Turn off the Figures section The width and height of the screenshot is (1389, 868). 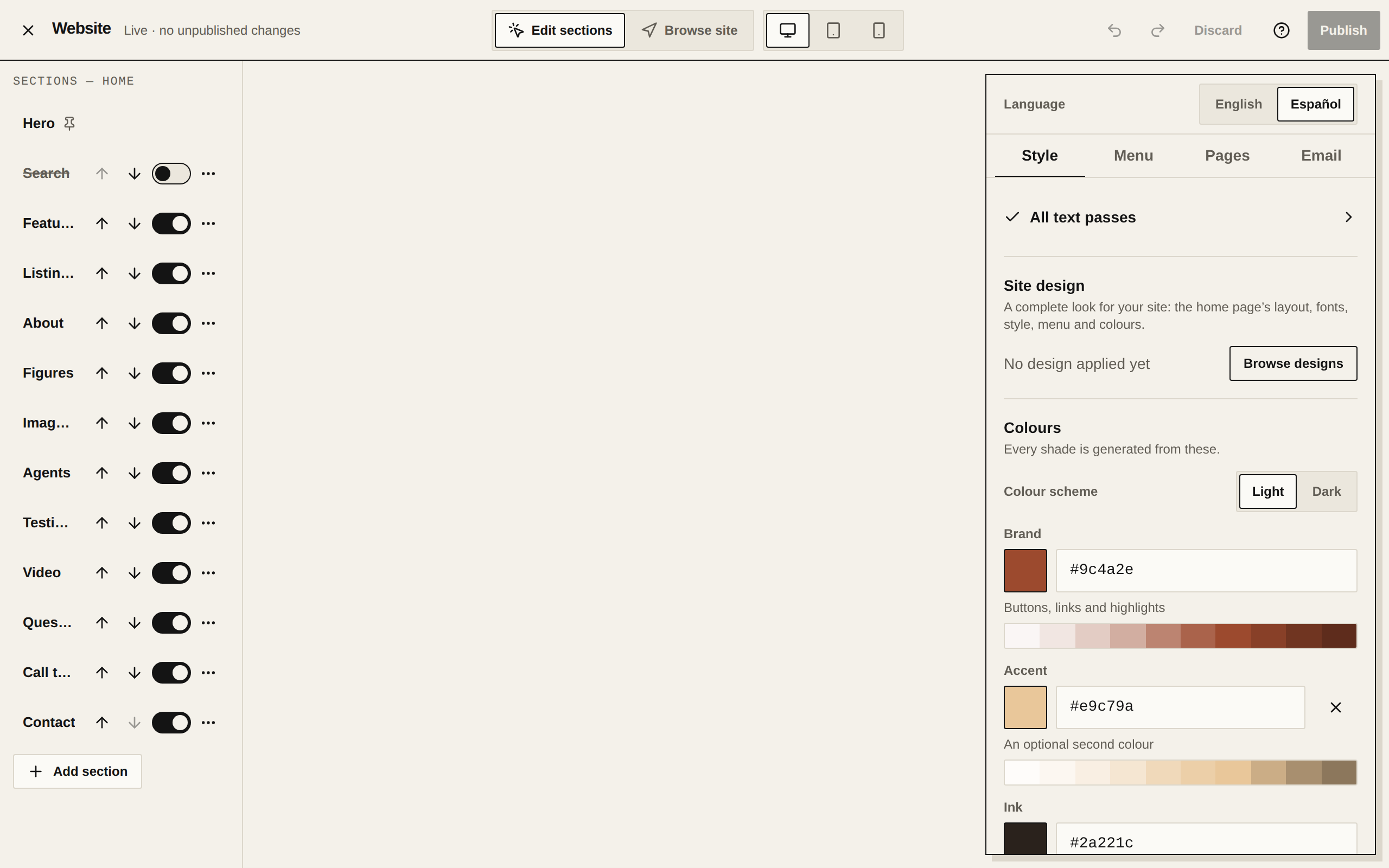tap(171, 373)
